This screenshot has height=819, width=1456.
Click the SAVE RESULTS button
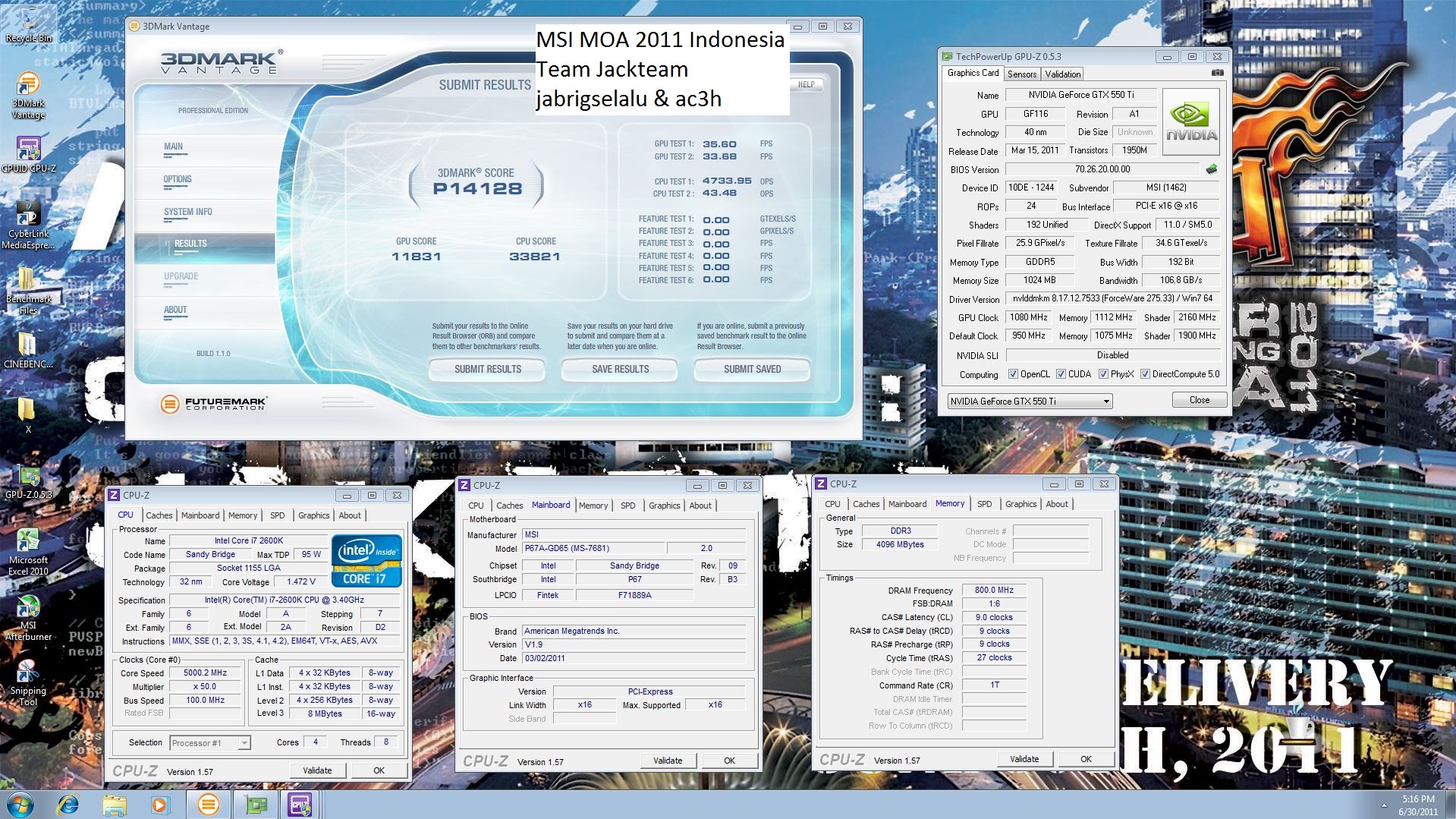point(620,369)
